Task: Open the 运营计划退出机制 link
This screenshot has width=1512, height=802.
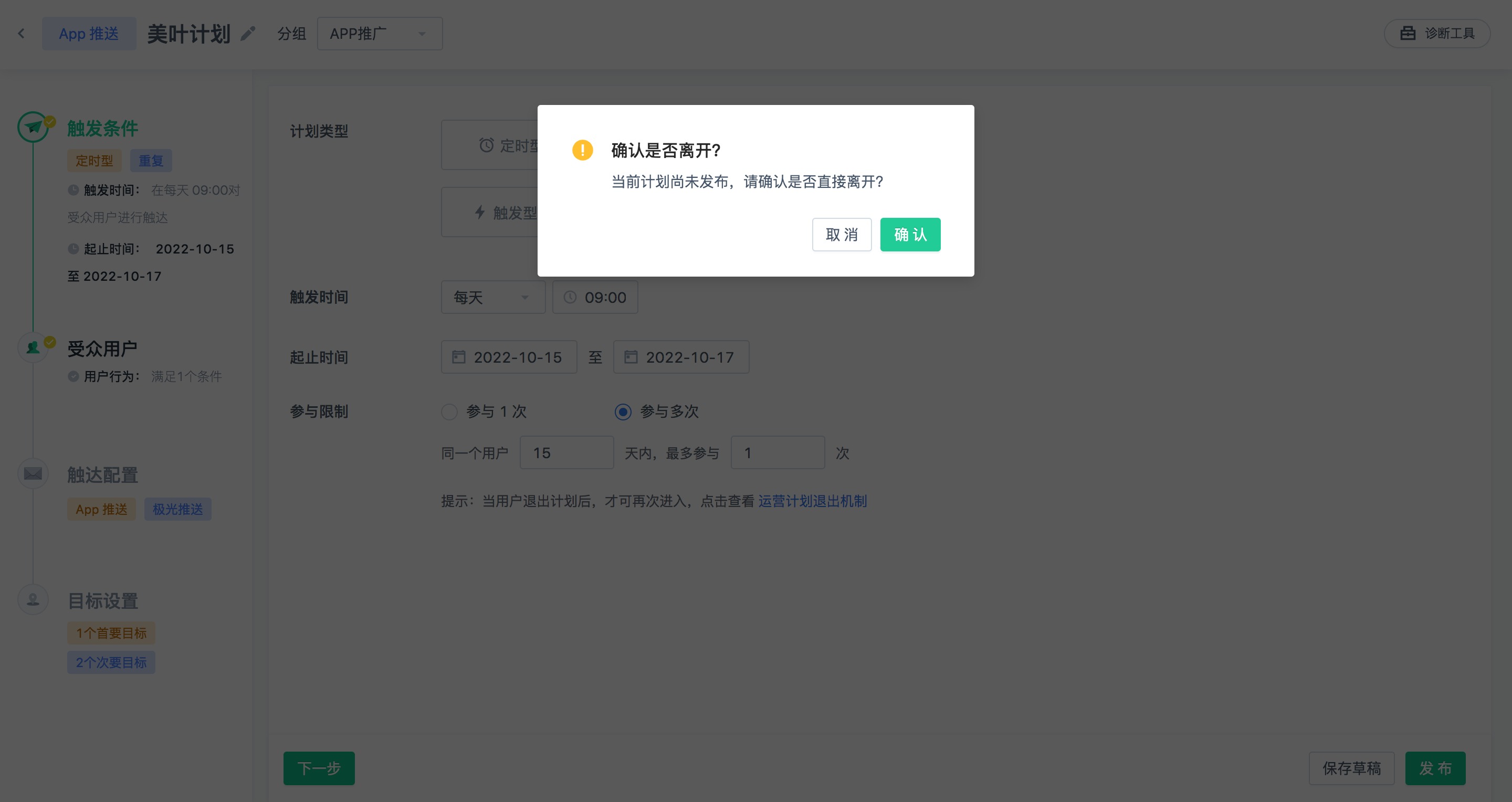Action: (812, 501)
